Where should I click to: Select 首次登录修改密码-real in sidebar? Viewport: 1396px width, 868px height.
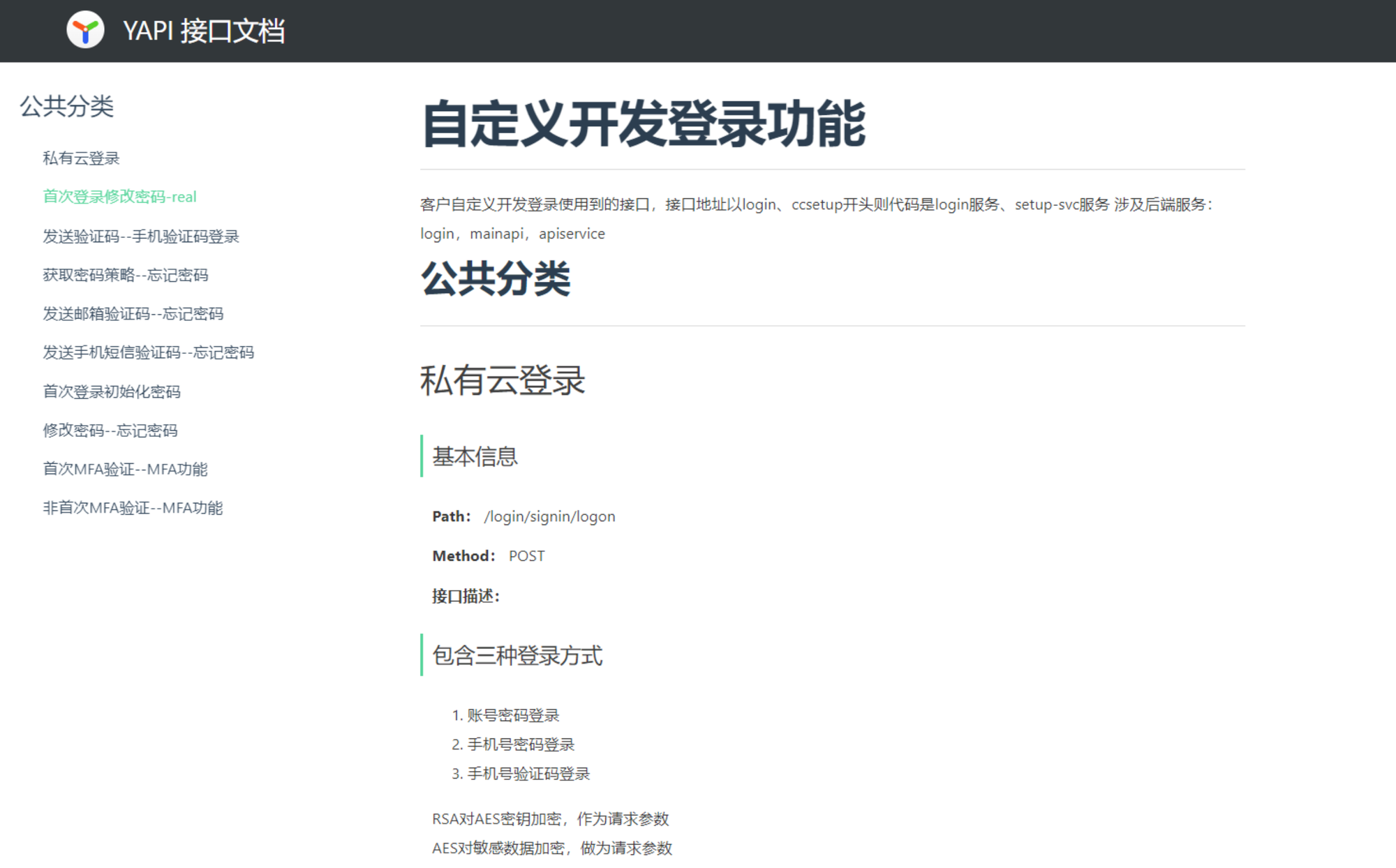click(119, 197)
